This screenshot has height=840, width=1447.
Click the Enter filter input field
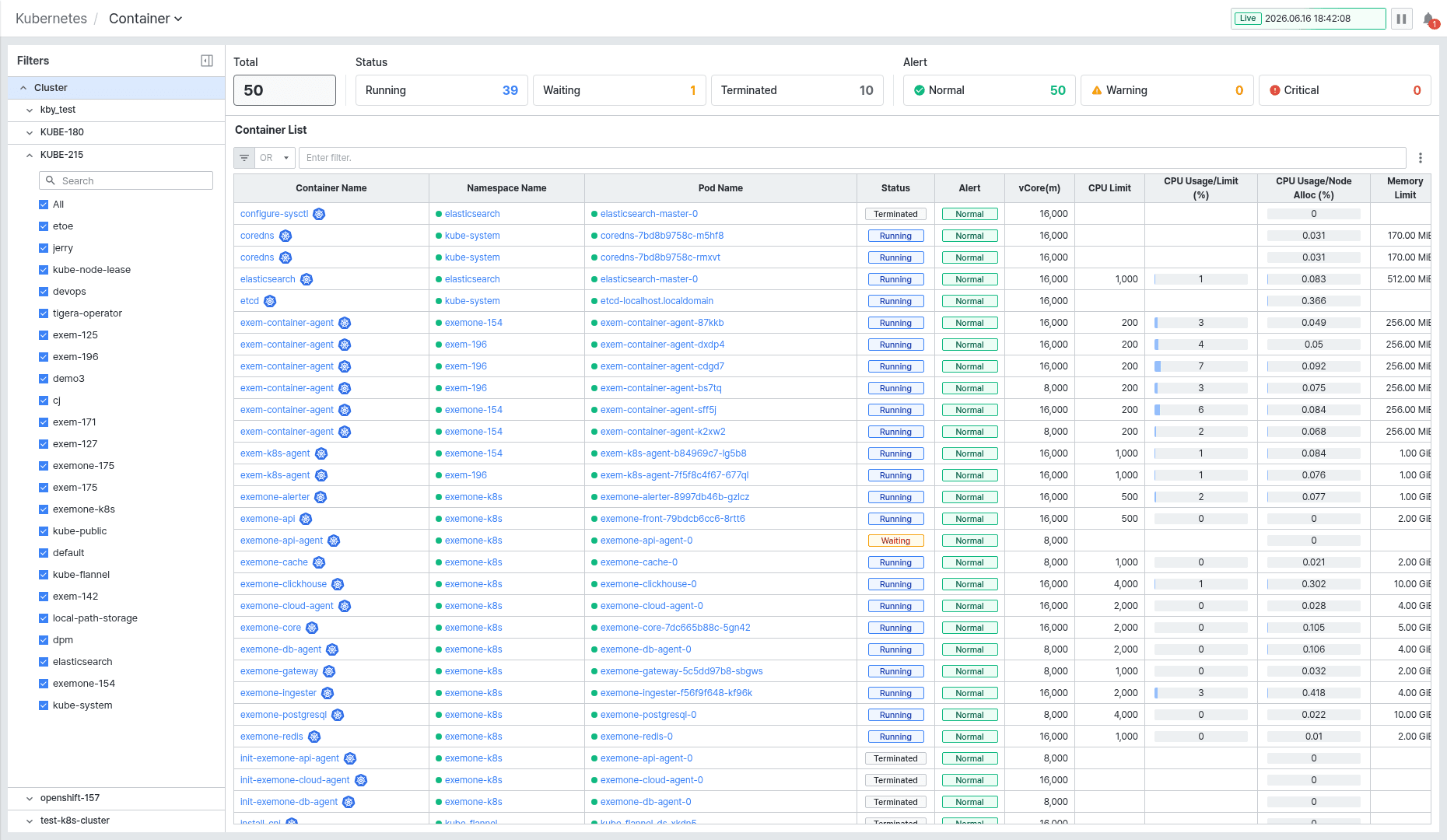[852, 158]
